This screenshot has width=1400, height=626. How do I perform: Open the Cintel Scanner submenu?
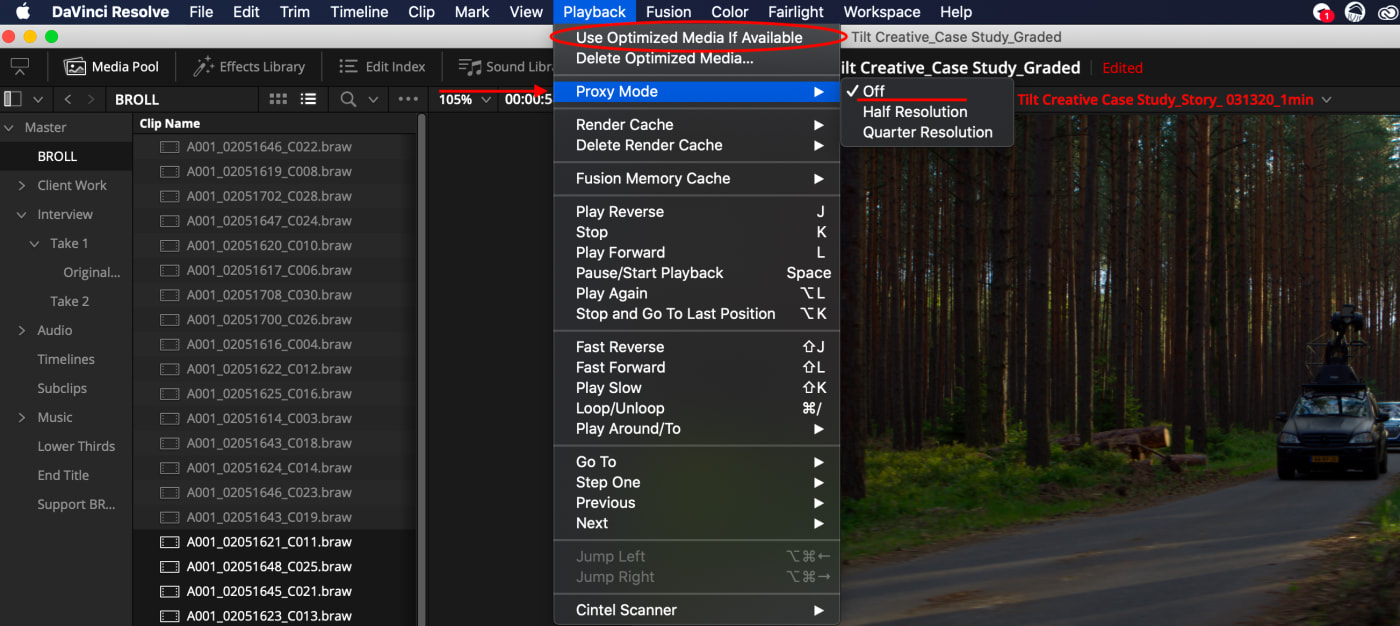pyautogui.click(x=697, y=610)
